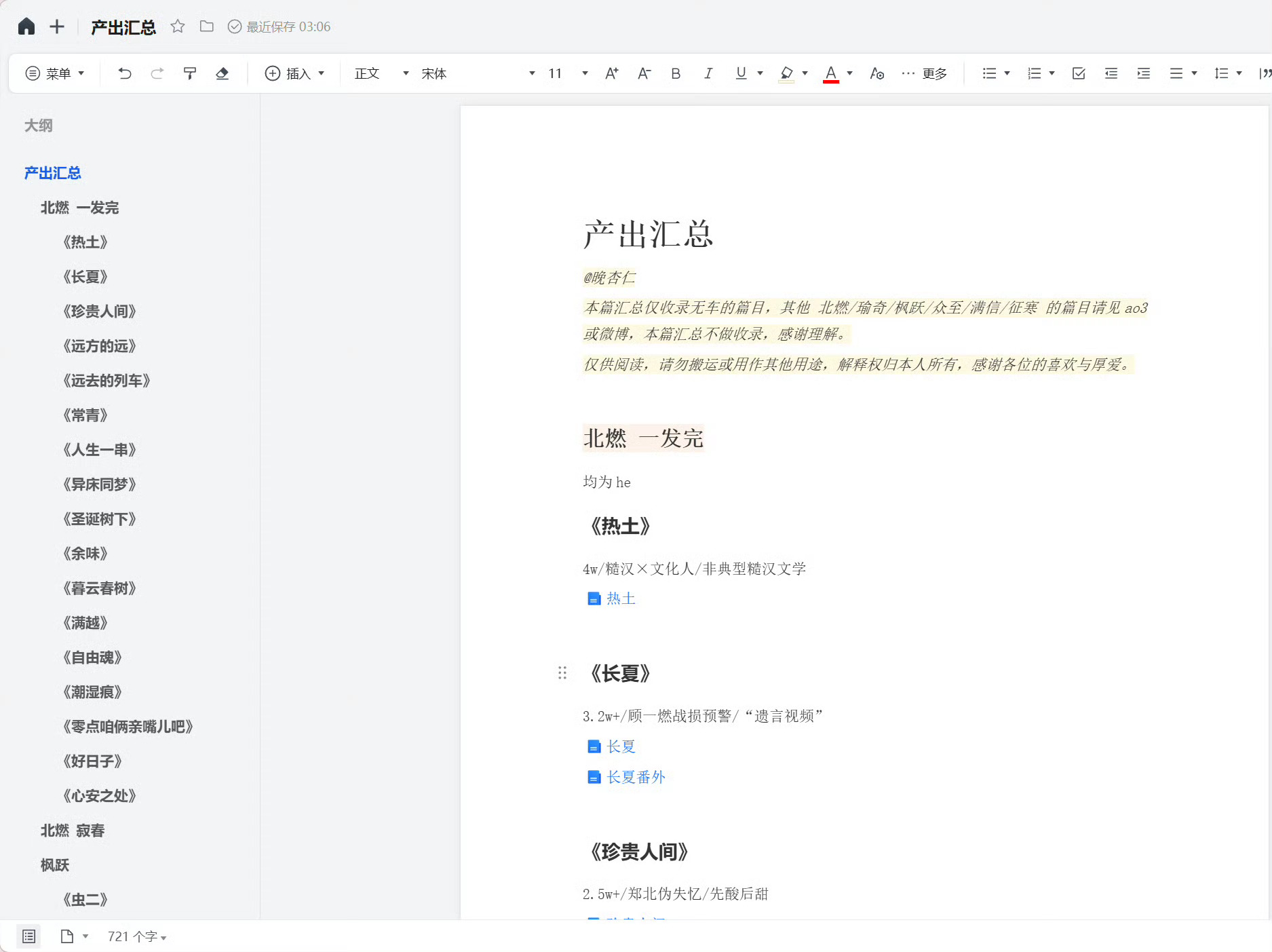Viewport: 1272px width, 952px height.
Task: Open the 宋体 font family dropdown
Action: point(478,73)
